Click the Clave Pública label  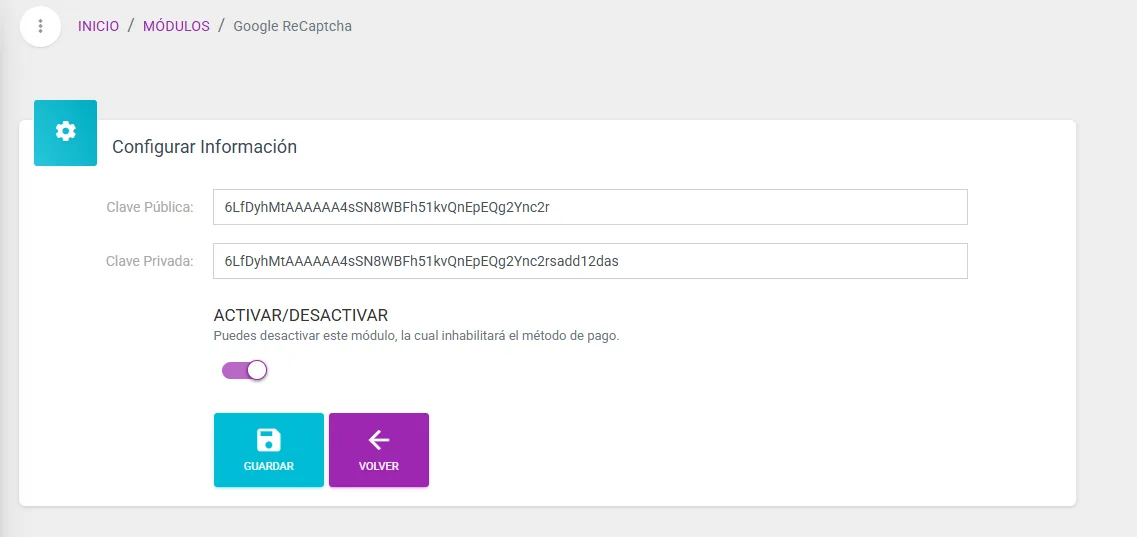click(x=150, y=207)
